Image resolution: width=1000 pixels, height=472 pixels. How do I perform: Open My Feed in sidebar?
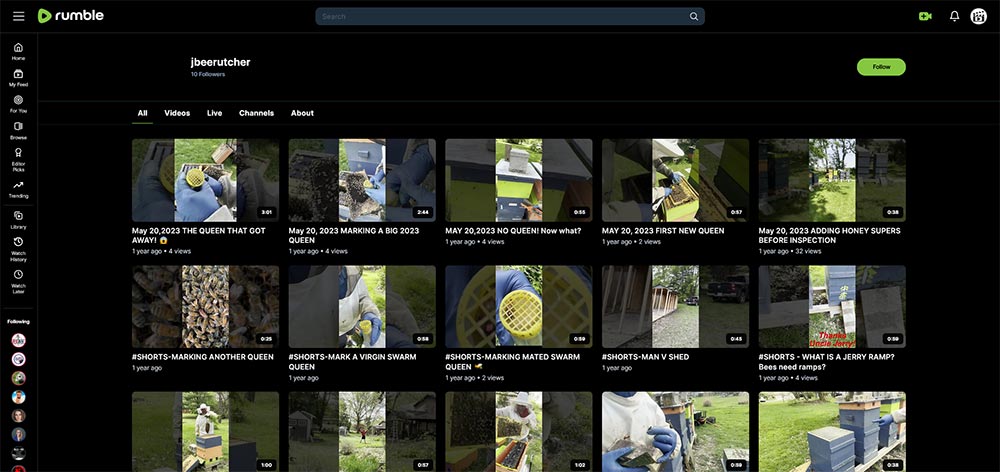click(18, 78)
